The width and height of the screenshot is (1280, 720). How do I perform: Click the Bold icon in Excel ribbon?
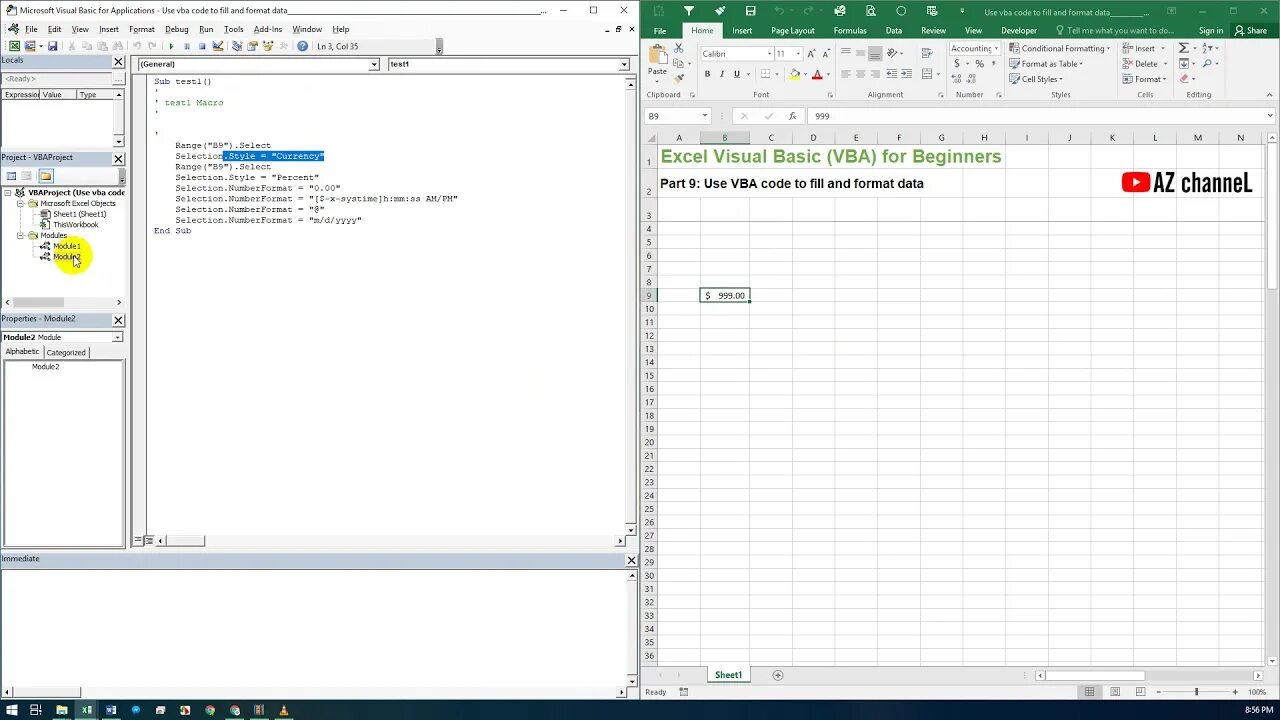point(707,74)
